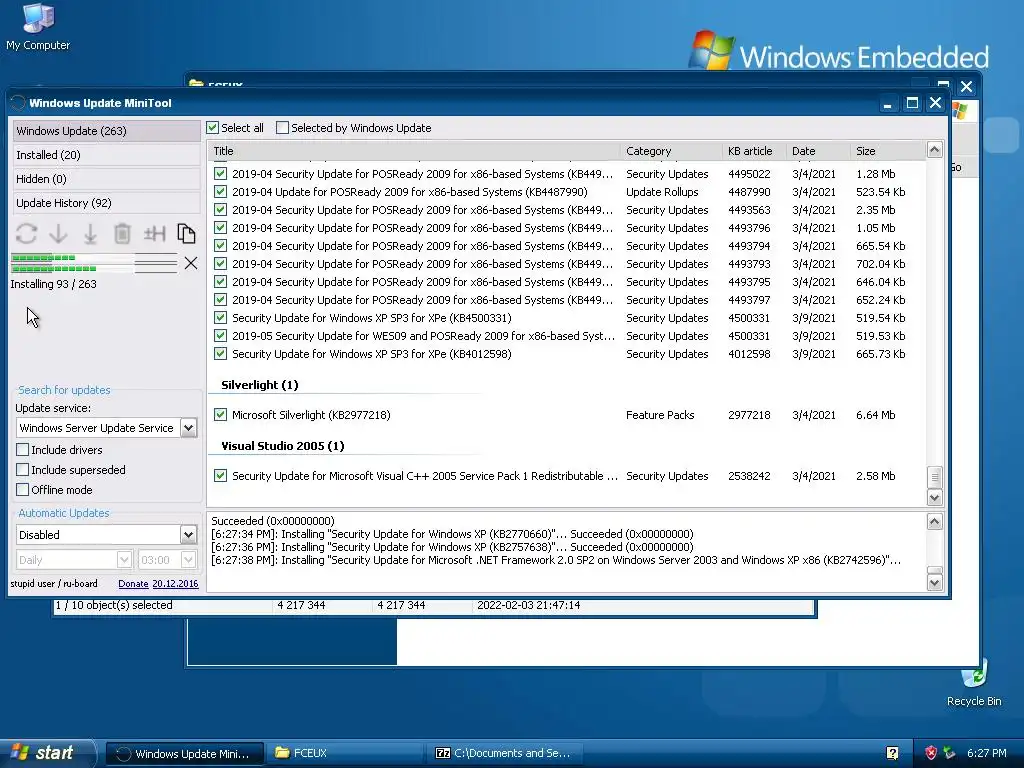1024x768 pixels.
Task: Uncheck the Visual C++ 2005 Redistributable update
Action: click(x=220, y=475)
